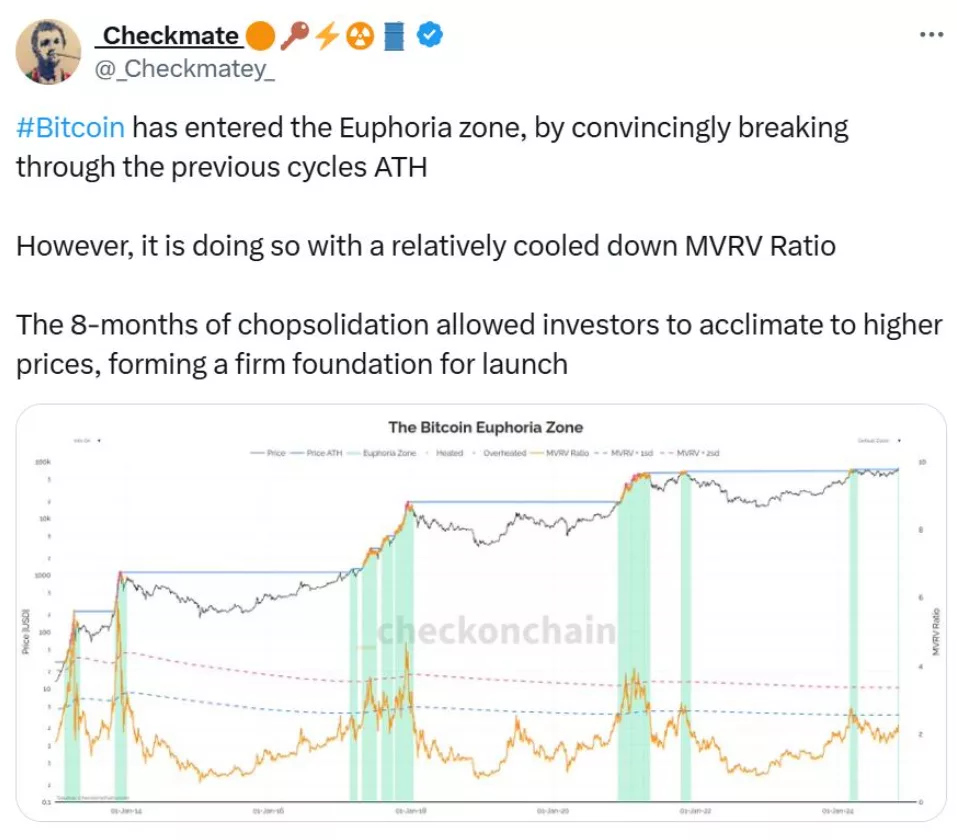The width and height of the screenshot is (957, 840).
Task: Open the Bitcoin Euphoria Zone chart image
Action: coord(481,612)
